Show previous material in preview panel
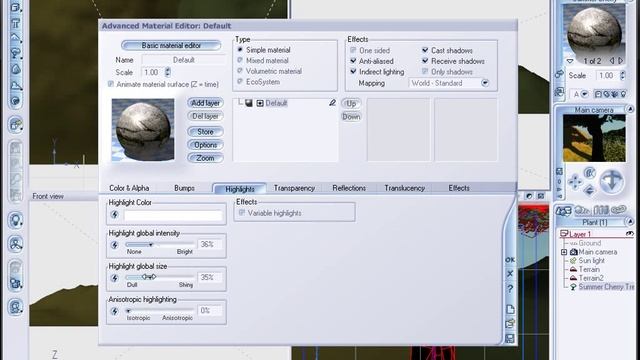 612,60
